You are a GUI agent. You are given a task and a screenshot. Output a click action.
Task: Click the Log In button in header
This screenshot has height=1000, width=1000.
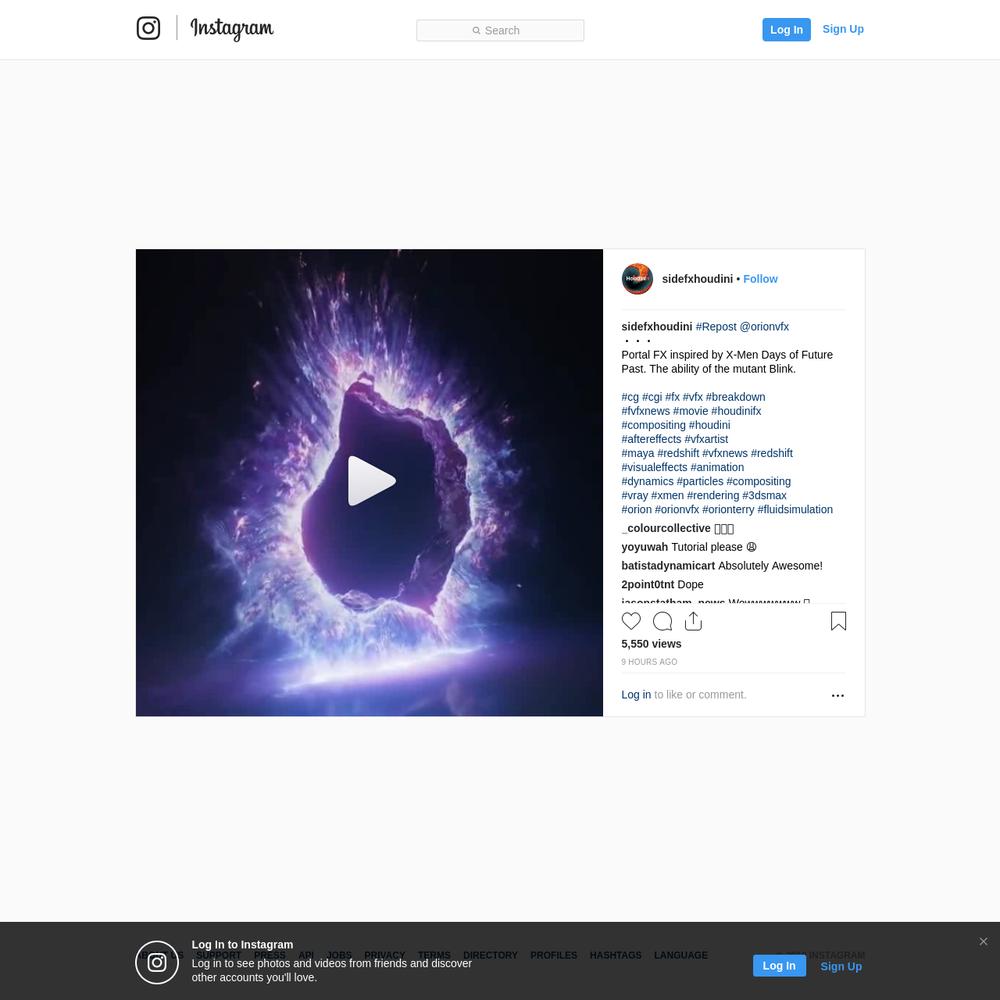(786, 29)
